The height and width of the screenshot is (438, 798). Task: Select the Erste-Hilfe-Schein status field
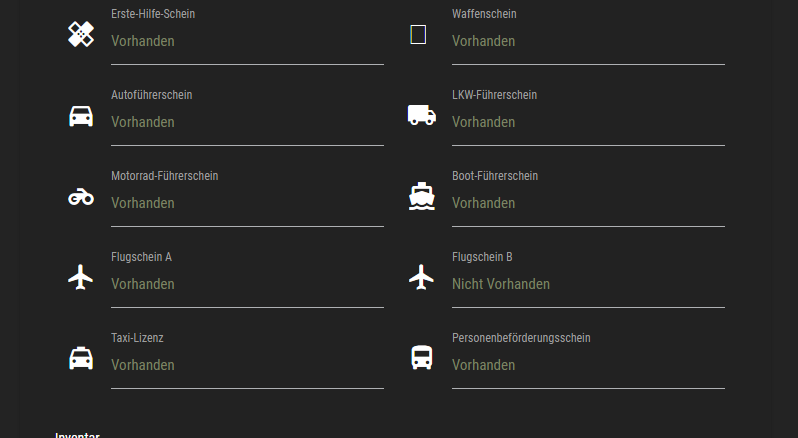pyautogui.click(x=247, y=42)
